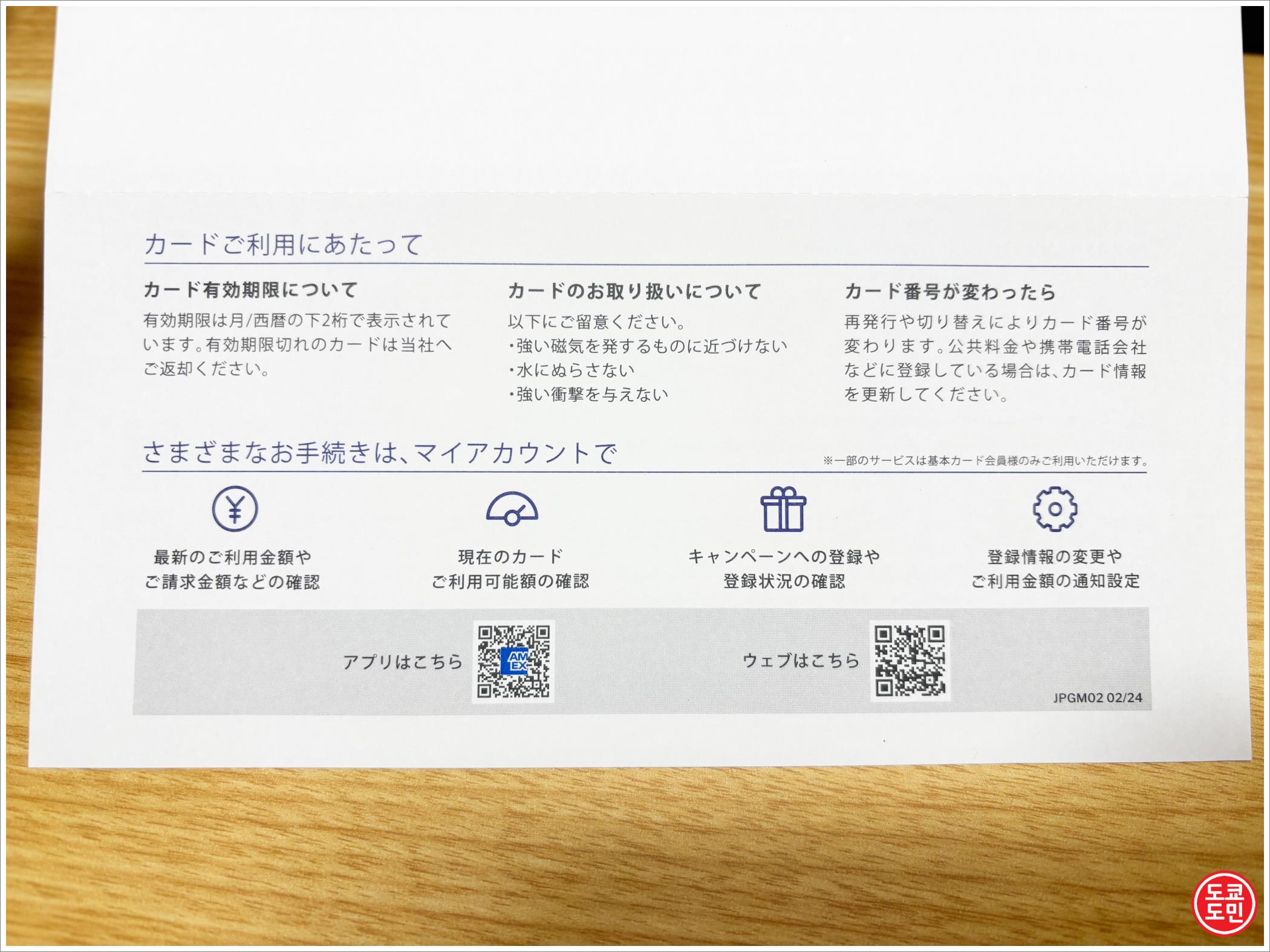Click the ウェブはこちら label
Image resolution: width=1270 pixels, height=952 pixels.
point(801,661)
